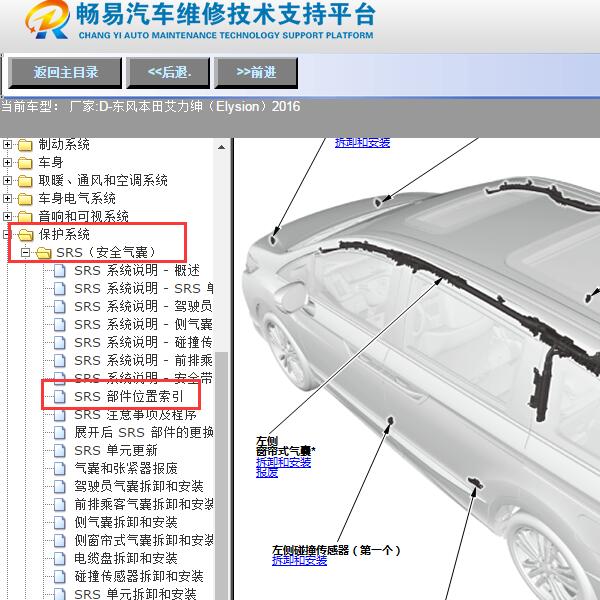
Task: Open SRS 系统说明 - 概述 document
Action: tap(137, 271)
